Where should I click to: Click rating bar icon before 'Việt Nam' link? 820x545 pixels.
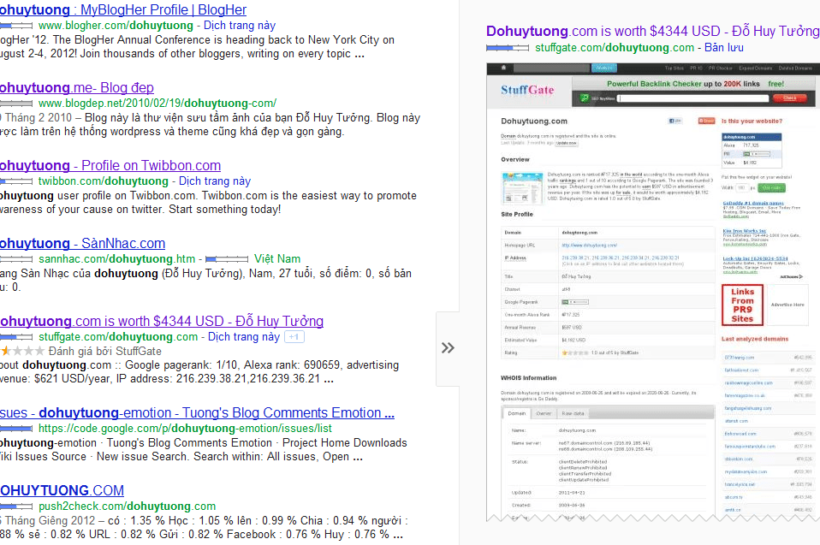[226, 259]
